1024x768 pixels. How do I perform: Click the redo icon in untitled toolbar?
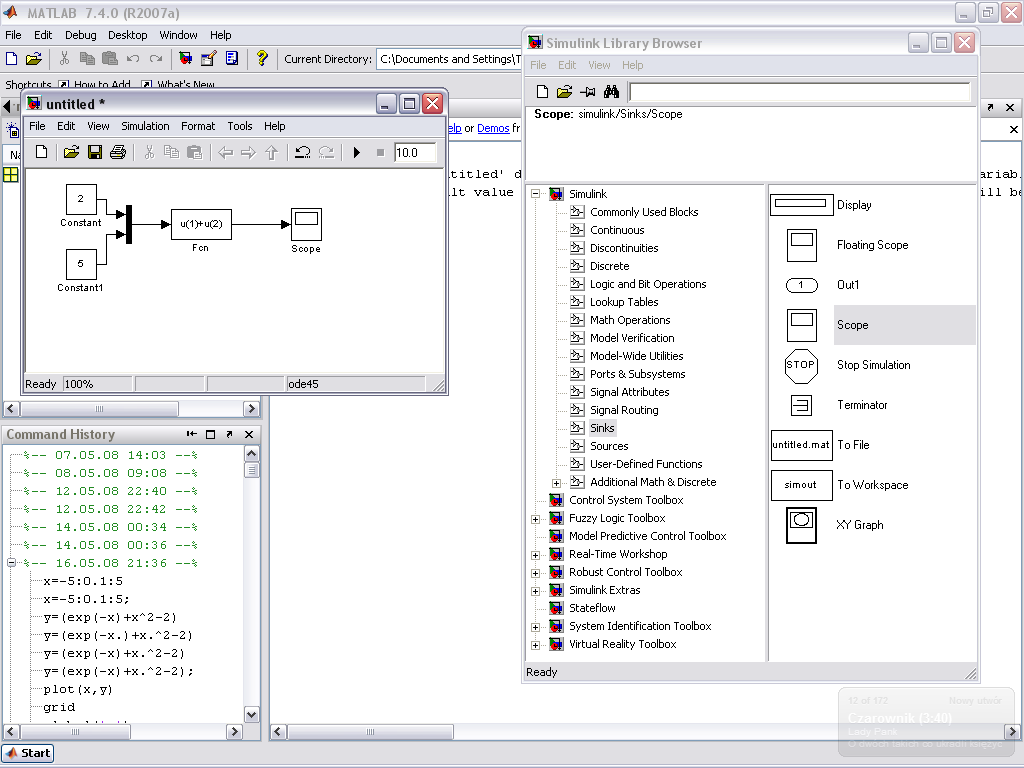326,152
